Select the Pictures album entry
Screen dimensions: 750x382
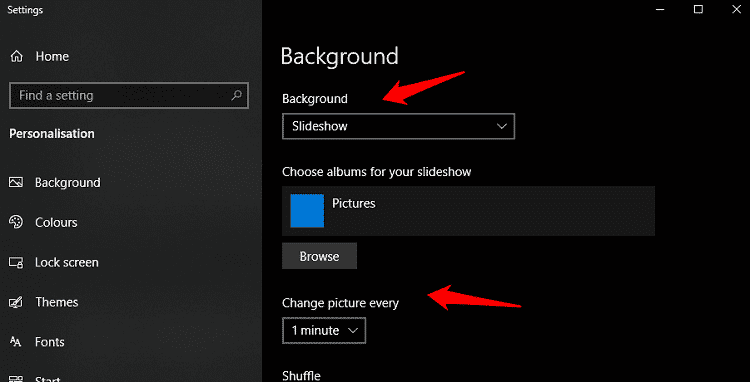(x=468, y=211)
